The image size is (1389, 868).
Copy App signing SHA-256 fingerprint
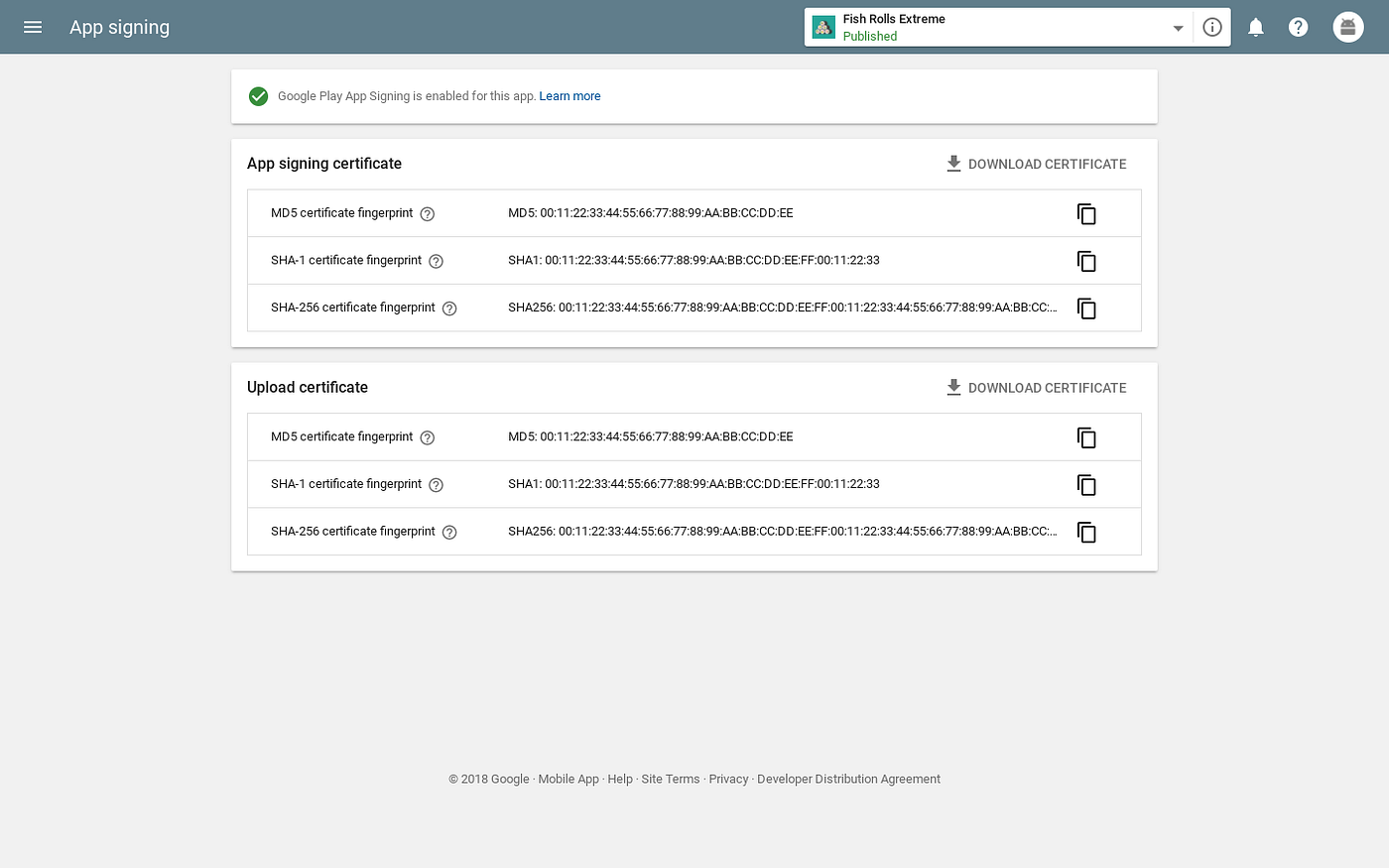1087,309
